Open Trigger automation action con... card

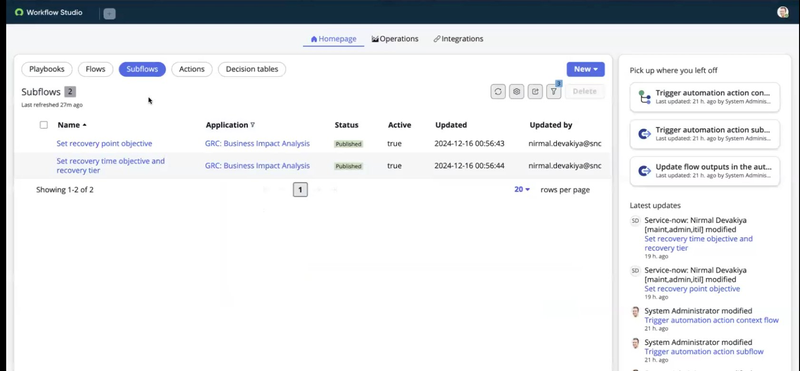point(705,97)
